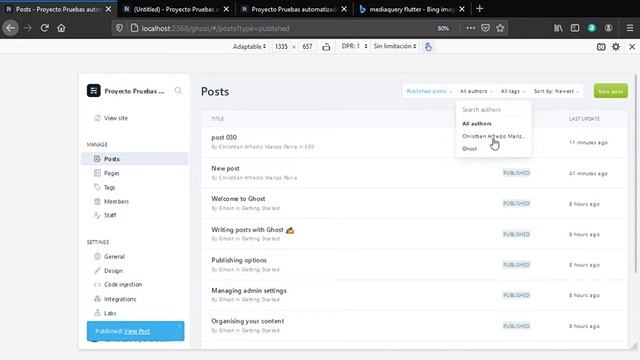This screenshot has height=360, width=640.
Task: Collapse the All authors filter dropdown
Action: click(x=476, y=91)
